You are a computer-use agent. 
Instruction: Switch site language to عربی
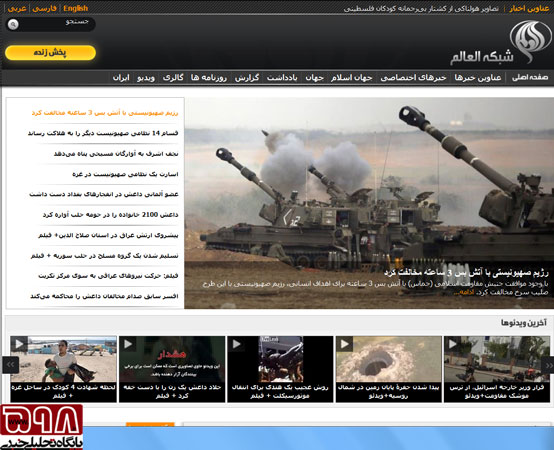click(x=17, y=8)
